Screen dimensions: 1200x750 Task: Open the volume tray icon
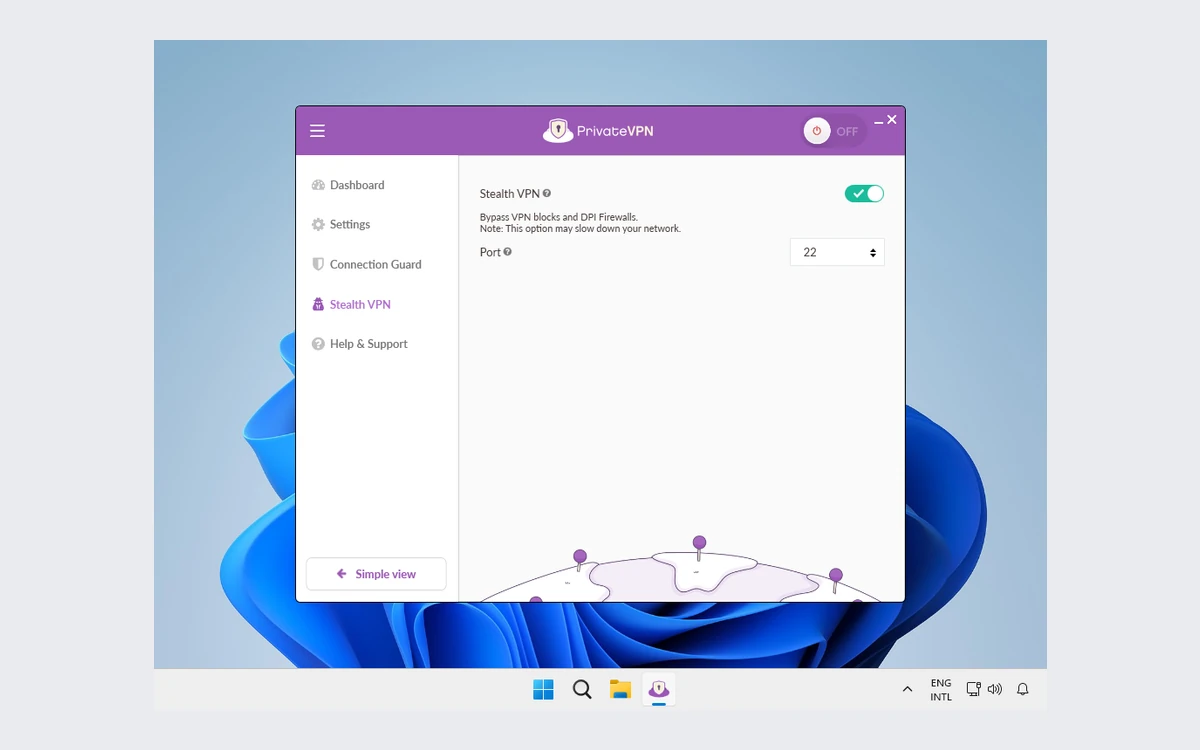994,689
